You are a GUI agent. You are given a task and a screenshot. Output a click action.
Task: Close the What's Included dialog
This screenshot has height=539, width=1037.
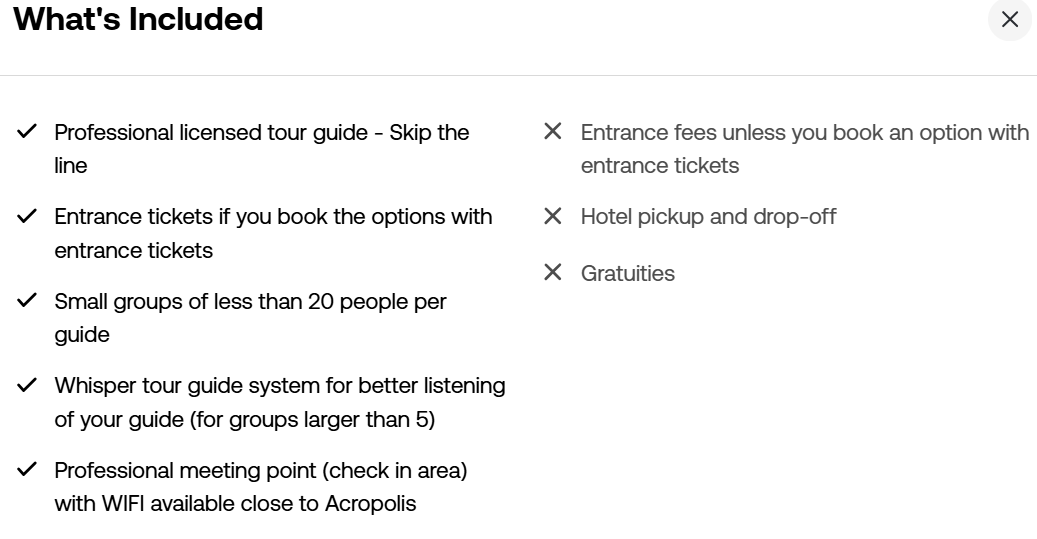tap(1009, 19)
